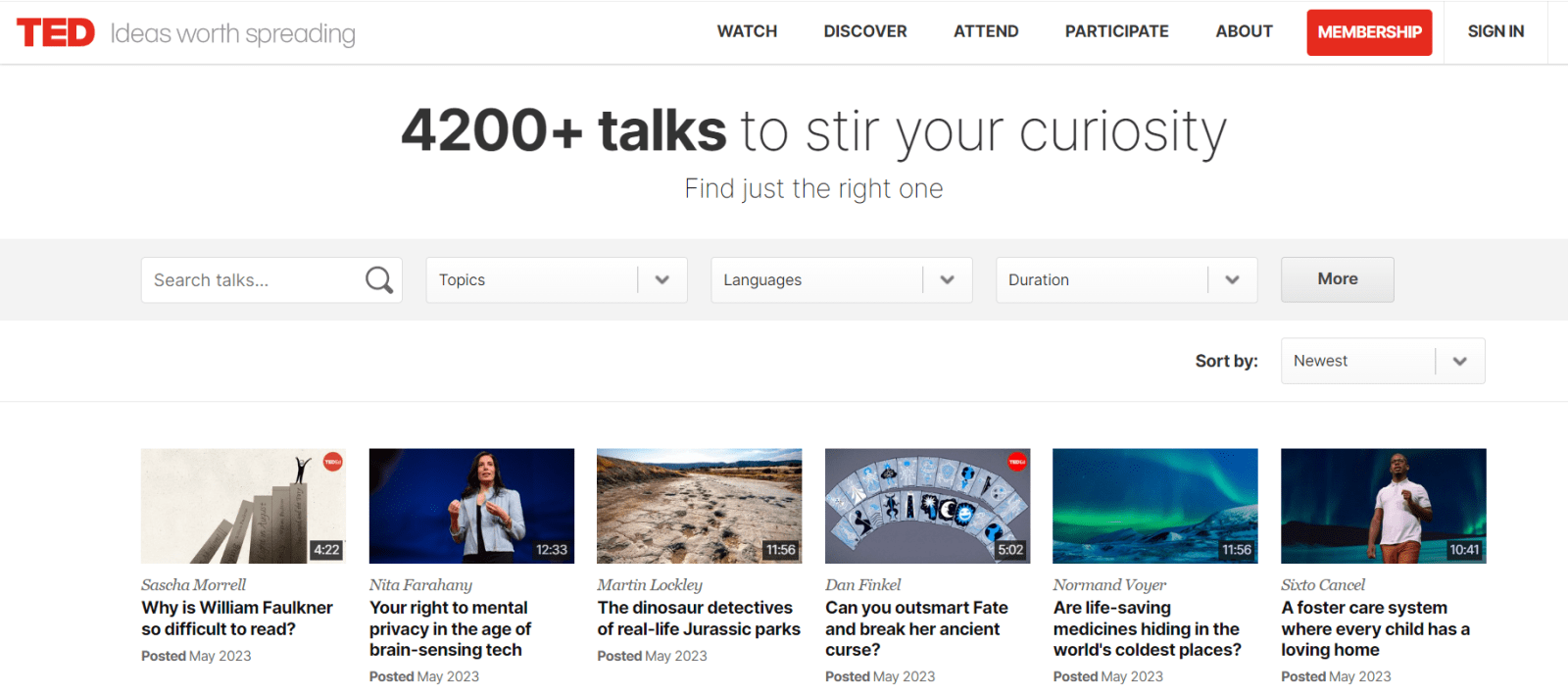Change the Sort by Newest dropdown
The image size is (1568, 696).
(1382, 361)
